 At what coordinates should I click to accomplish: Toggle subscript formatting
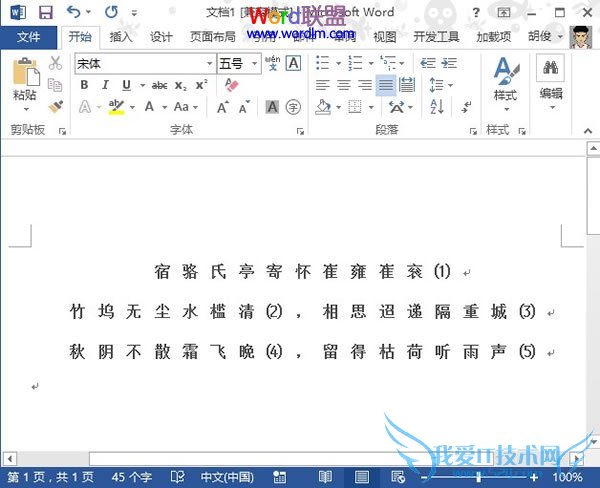coord(181,85)
